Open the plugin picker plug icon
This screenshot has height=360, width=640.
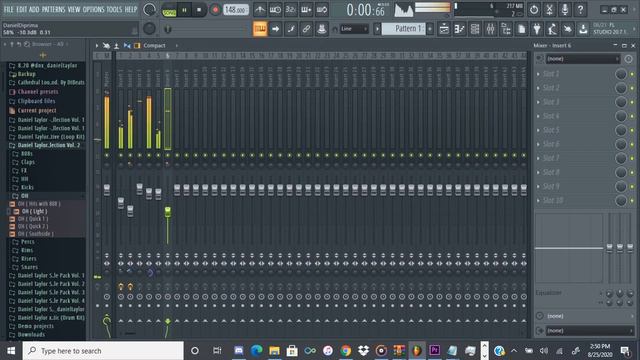(x=537, y=29)
